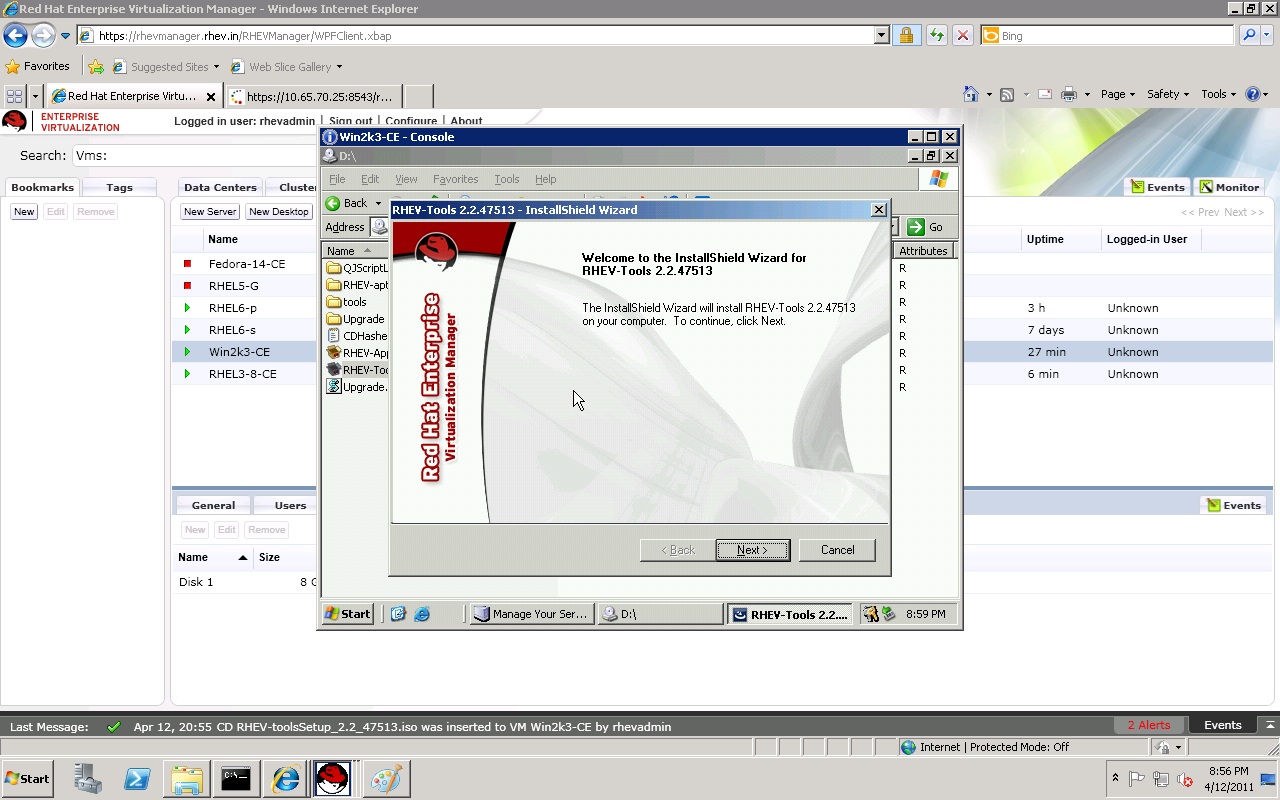The image size is (1280, 800).
Task: Click the Configure link
Action: (x=411, y=121)
